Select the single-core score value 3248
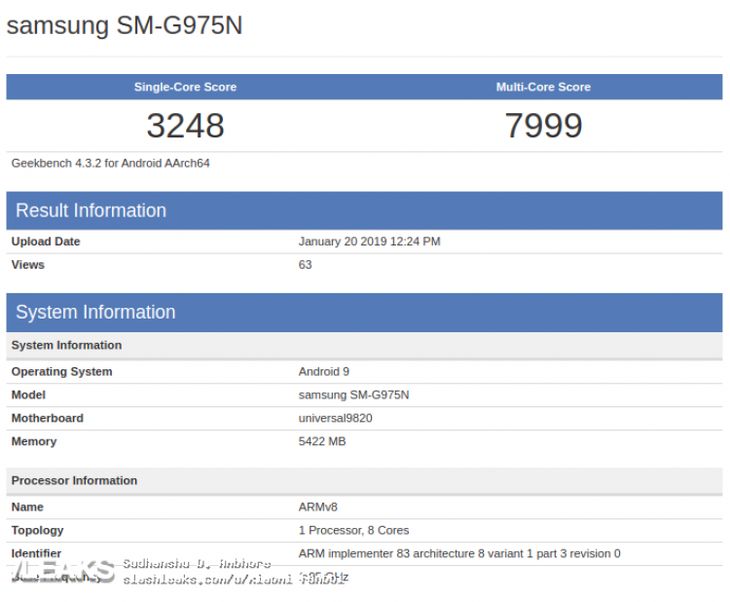 point(185,126)
